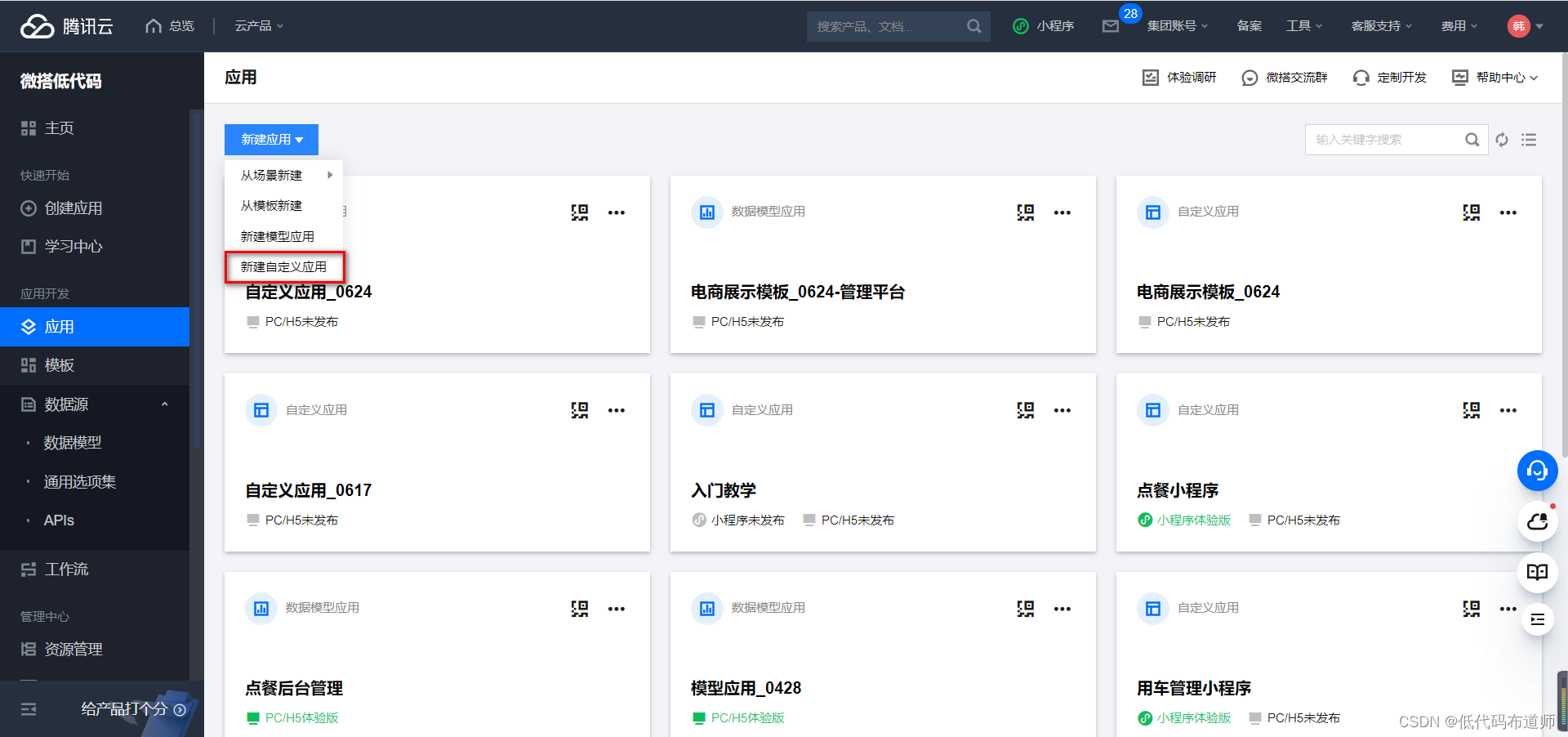This screenshot has width=1568, height=737.
Task: Go to 主页 in the sidebar
Action: pyautogui.click(x=95, y=128)
